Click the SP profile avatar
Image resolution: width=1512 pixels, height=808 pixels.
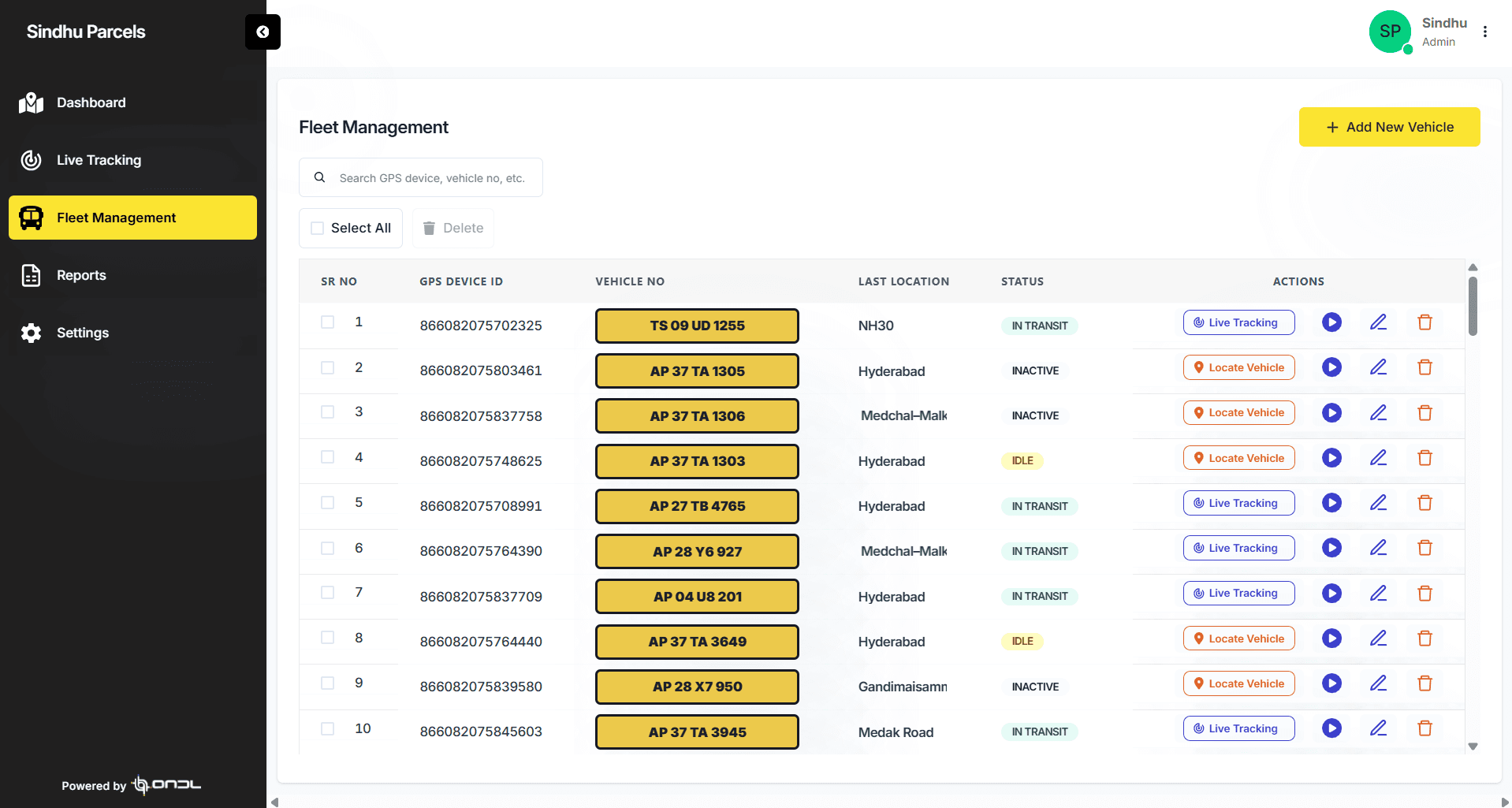tap(1390, 32)
